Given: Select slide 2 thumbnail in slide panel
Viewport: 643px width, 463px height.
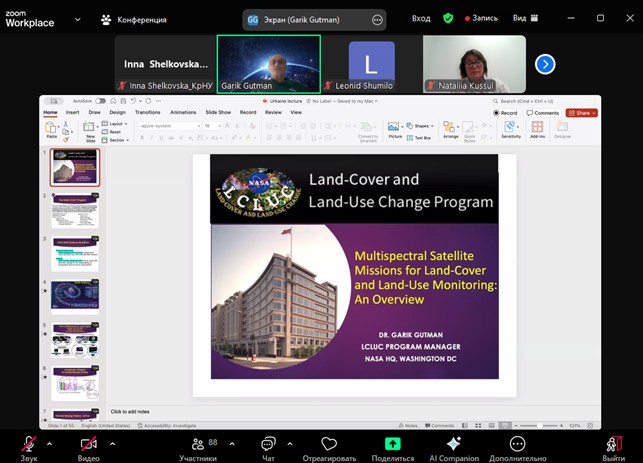Looking at the screenshot, I should [75, 210].
